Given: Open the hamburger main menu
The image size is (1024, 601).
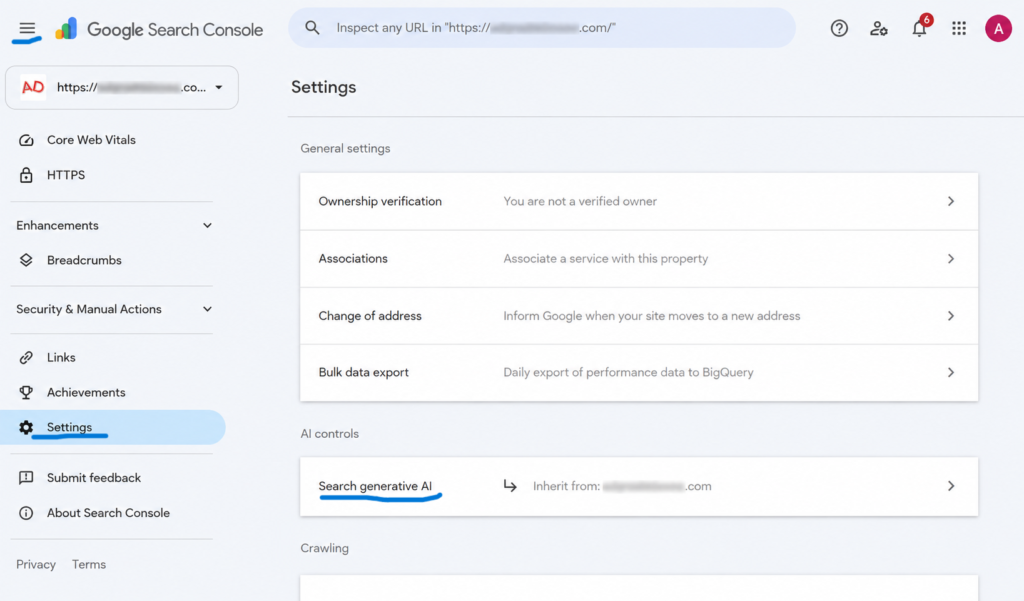Looking at the screenshot, I should 27,29.
